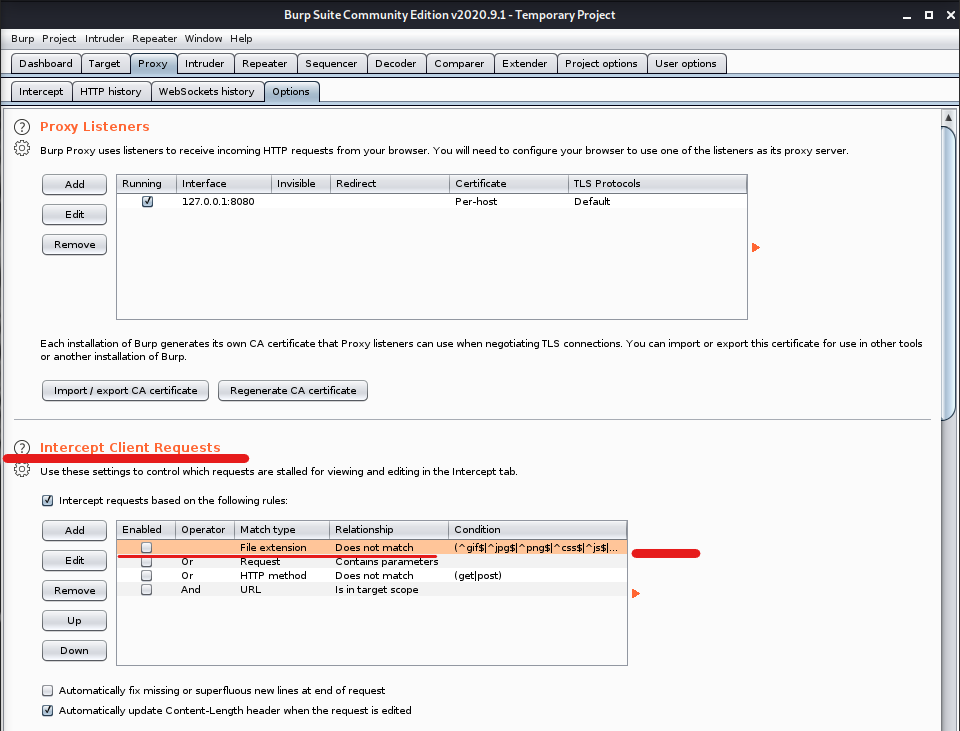960x731 pixels.
Task: Click Condition column header in rules table
Action: [538, 530]
